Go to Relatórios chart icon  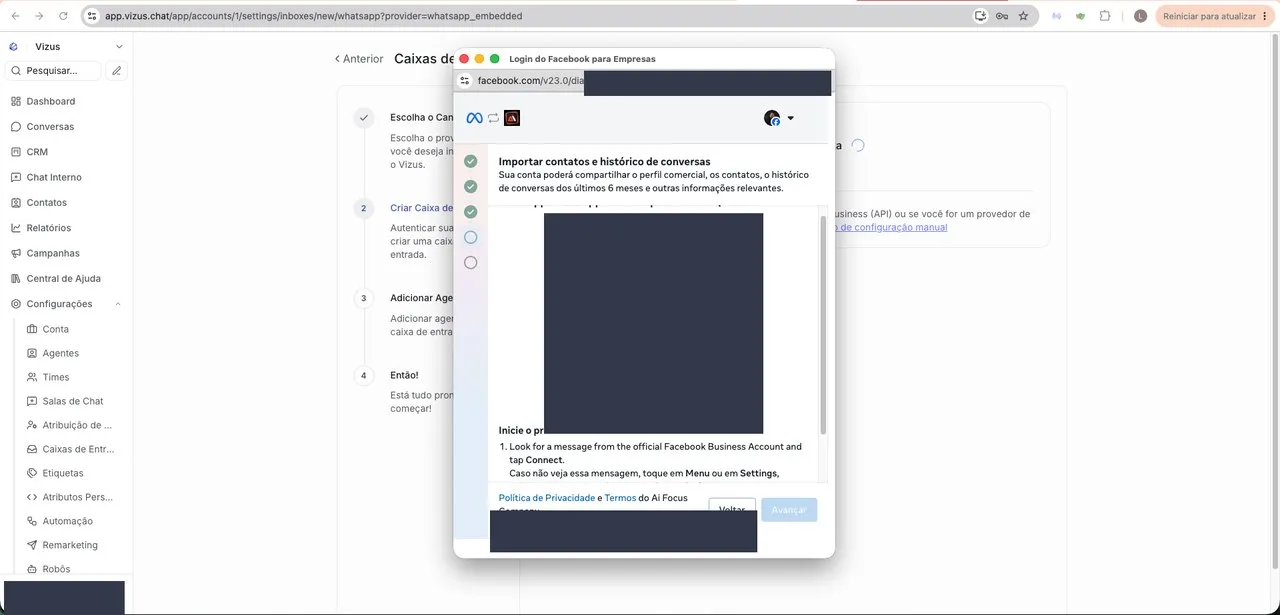click(x=16, y=228)
